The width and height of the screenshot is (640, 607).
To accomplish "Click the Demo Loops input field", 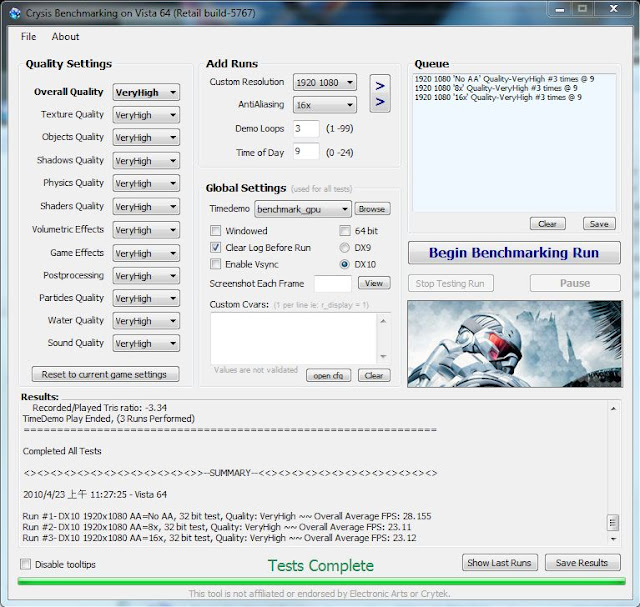I will coord(306,129).
